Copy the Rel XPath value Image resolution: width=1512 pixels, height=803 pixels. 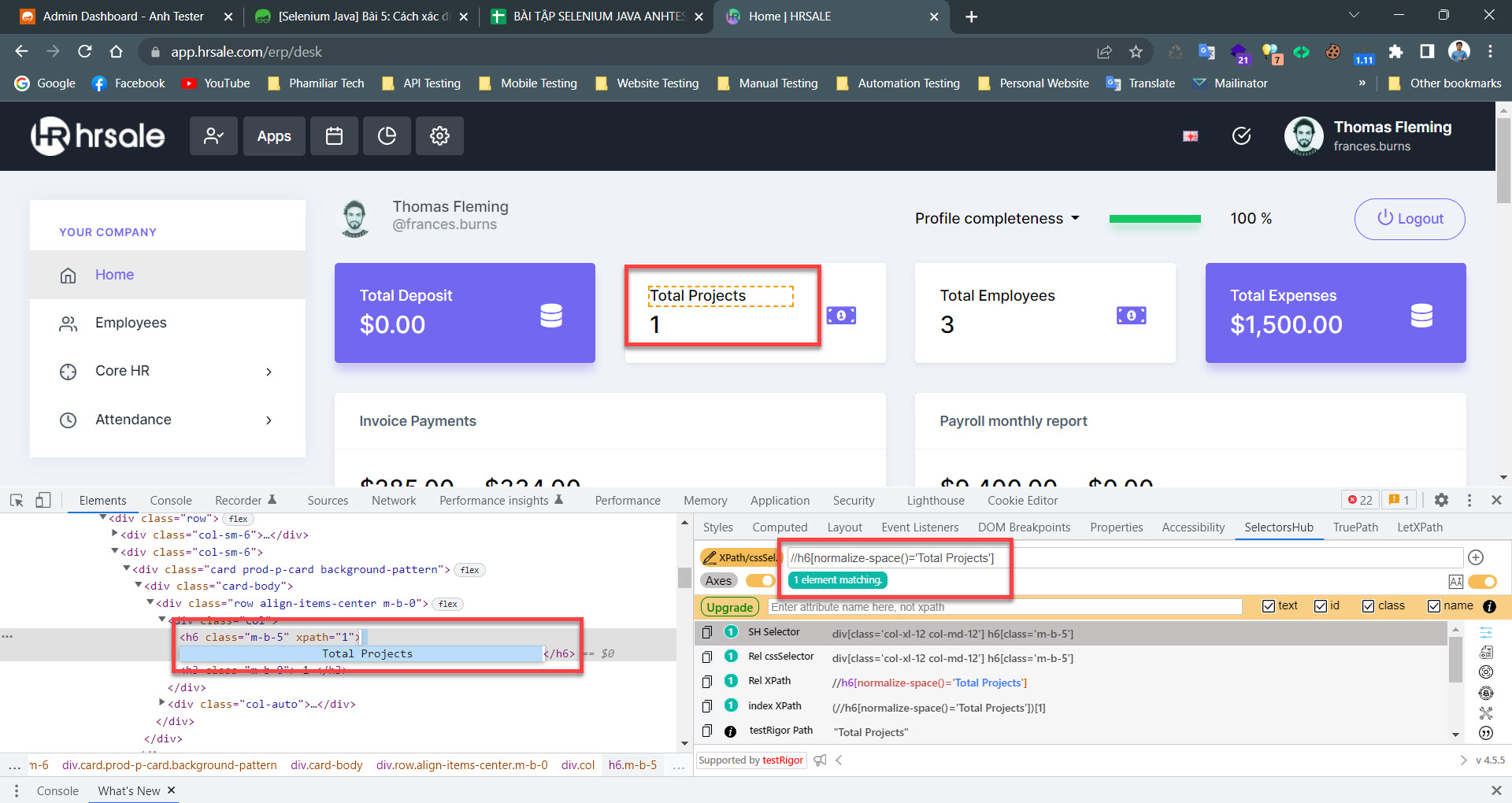(x=707, y=682)
